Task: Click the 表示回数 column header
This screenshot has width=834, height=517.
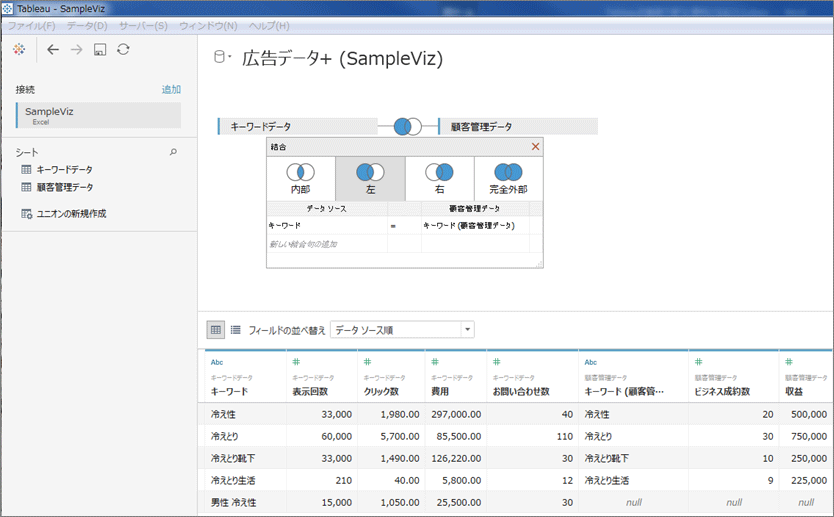Action: tap(310, 391)
